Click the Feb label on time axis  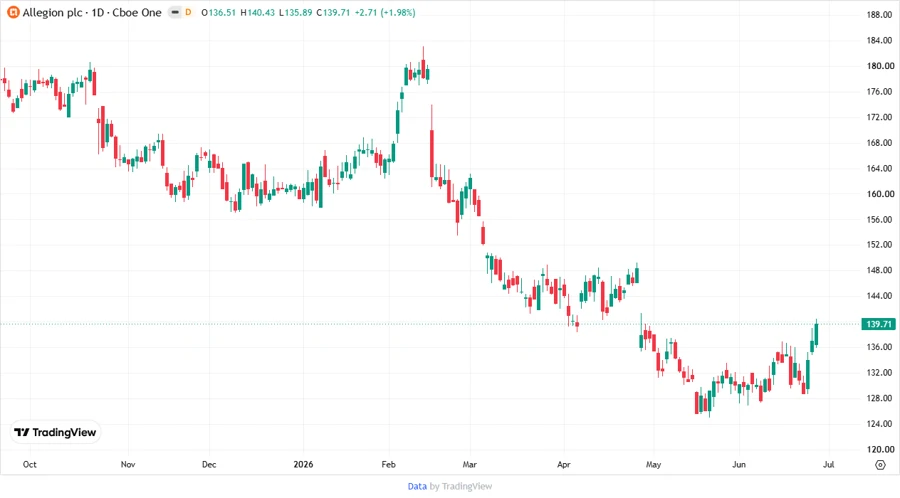[389, 465]
